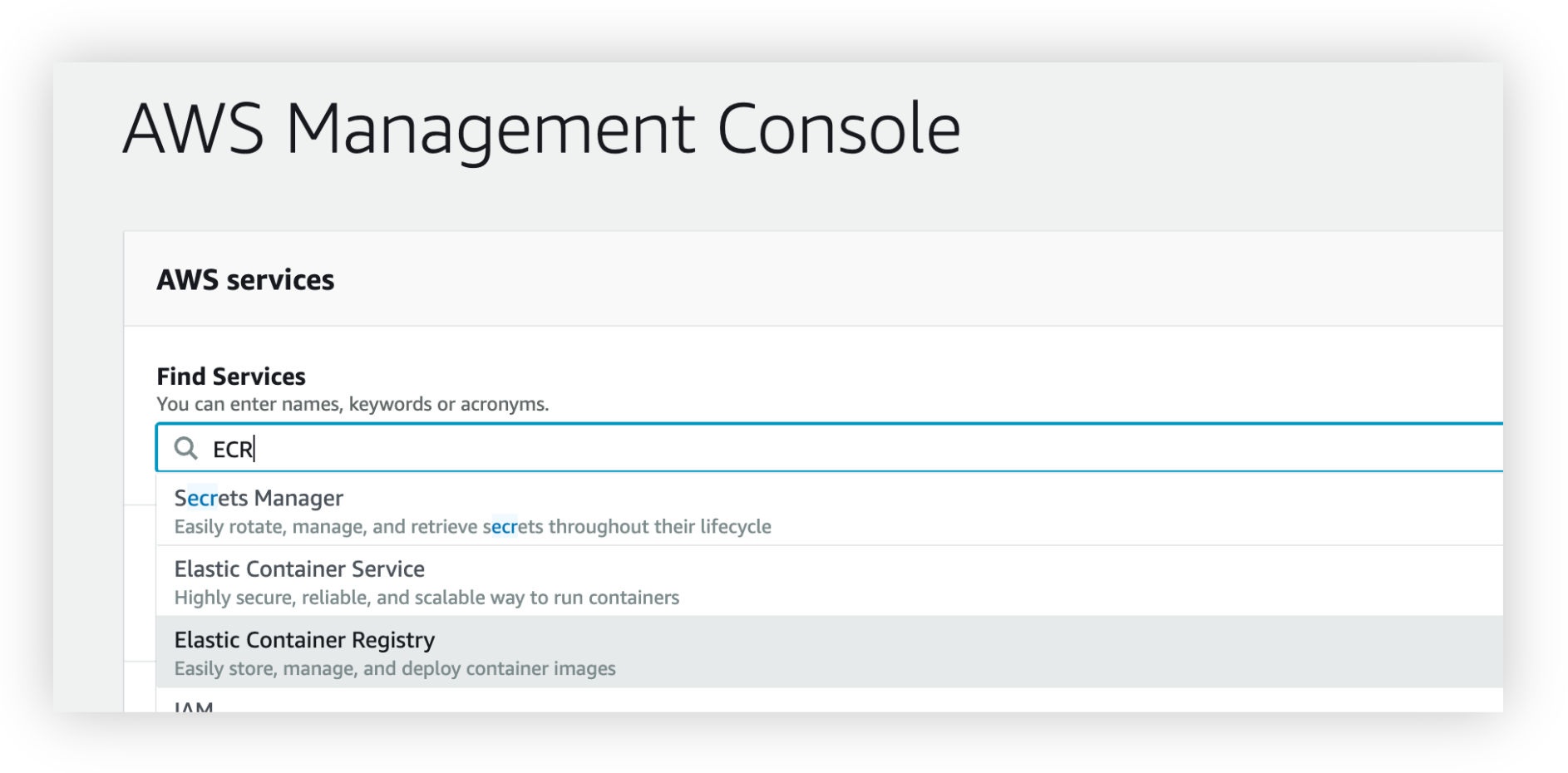Image resolution: width=1568 pixels, height=773 pixels.
Task: Open the Elastic Container Registry suggestion
Action: tap(304, 640)
